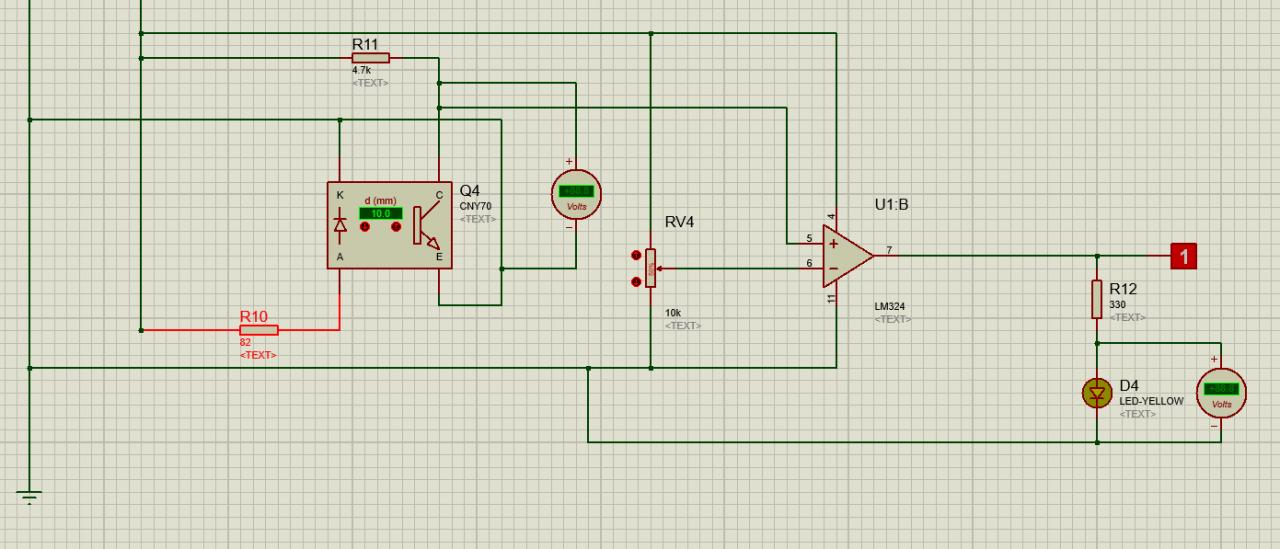Image resolution: width=1280 pixels, height=549 pixels.
Task: Select the voltmeter next to the CNY70
Action: click(576, 192)
